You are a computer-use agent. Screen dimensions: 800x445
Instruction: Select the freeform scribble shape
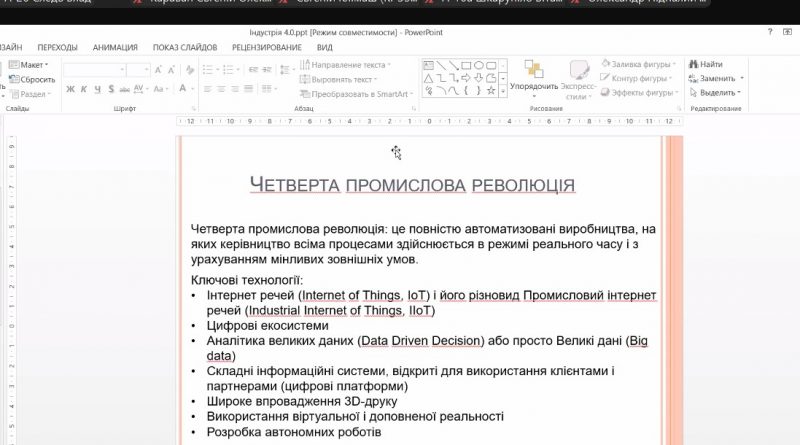pyautogui.click(x=429, y=91)
